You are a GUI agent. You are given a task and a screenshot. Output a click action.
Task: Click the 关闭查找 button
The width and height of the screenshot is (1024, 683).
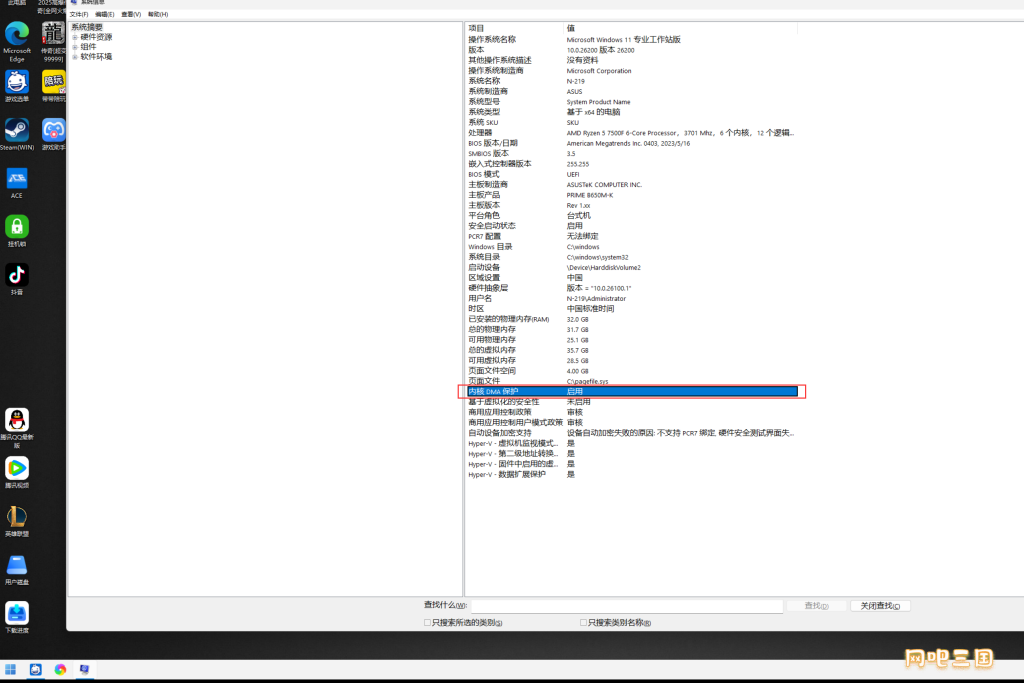(880, 606)
